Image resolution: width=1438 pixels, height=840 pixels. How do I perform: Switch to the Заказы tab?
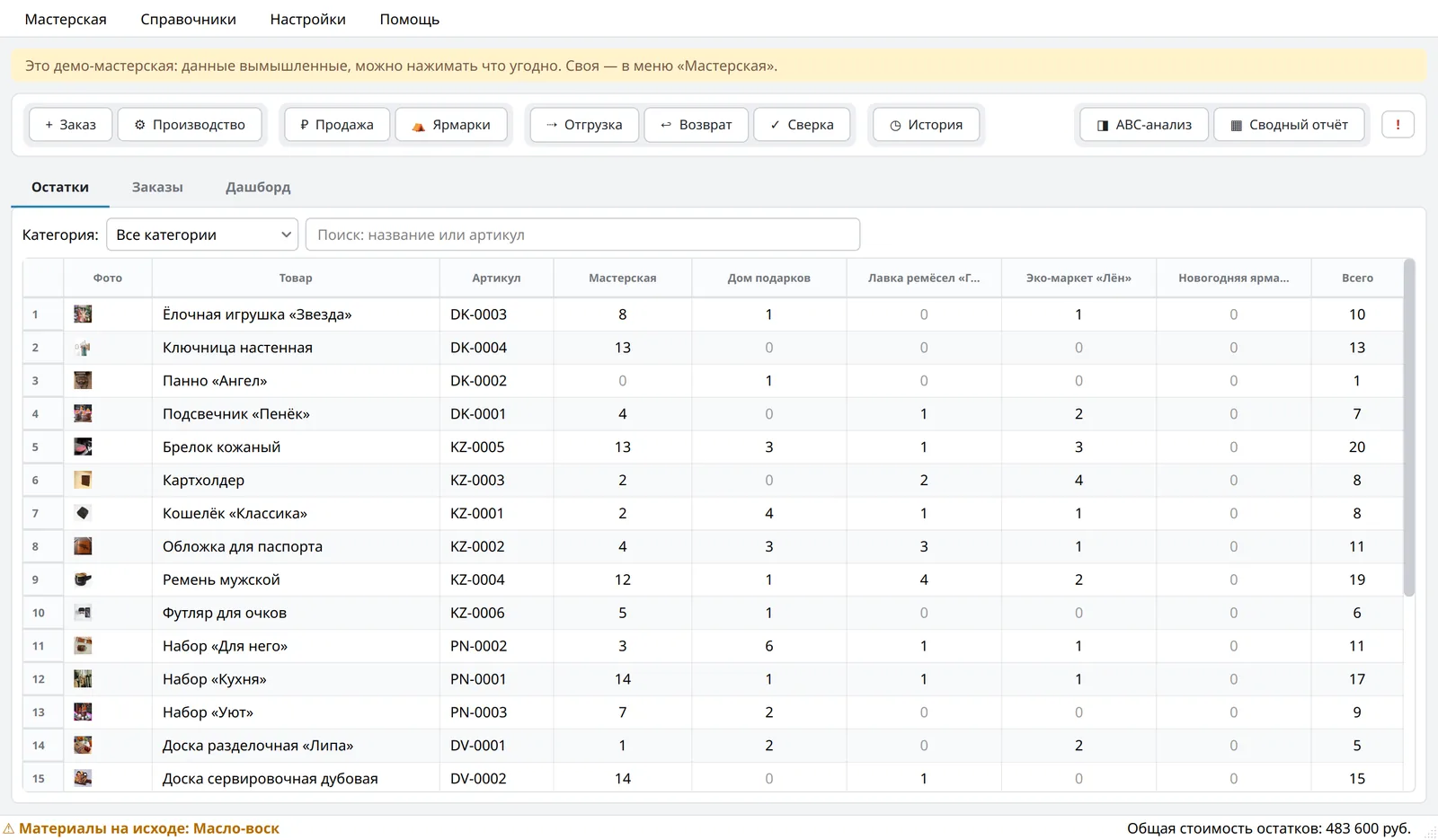pyautogui.click(x=157, y=187)
